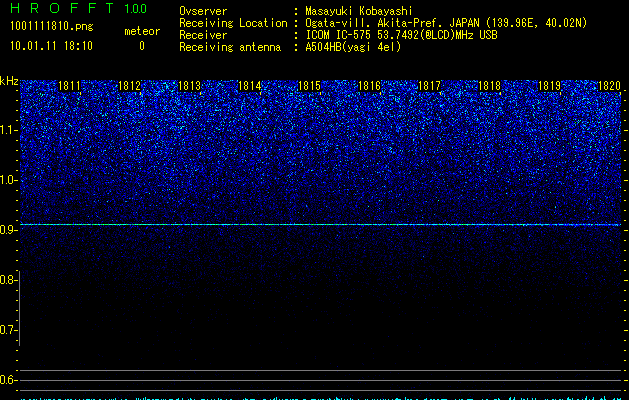Click the Ovserver label
The width and height of the screenshot is (629, 400).
[x=203, y=11]
